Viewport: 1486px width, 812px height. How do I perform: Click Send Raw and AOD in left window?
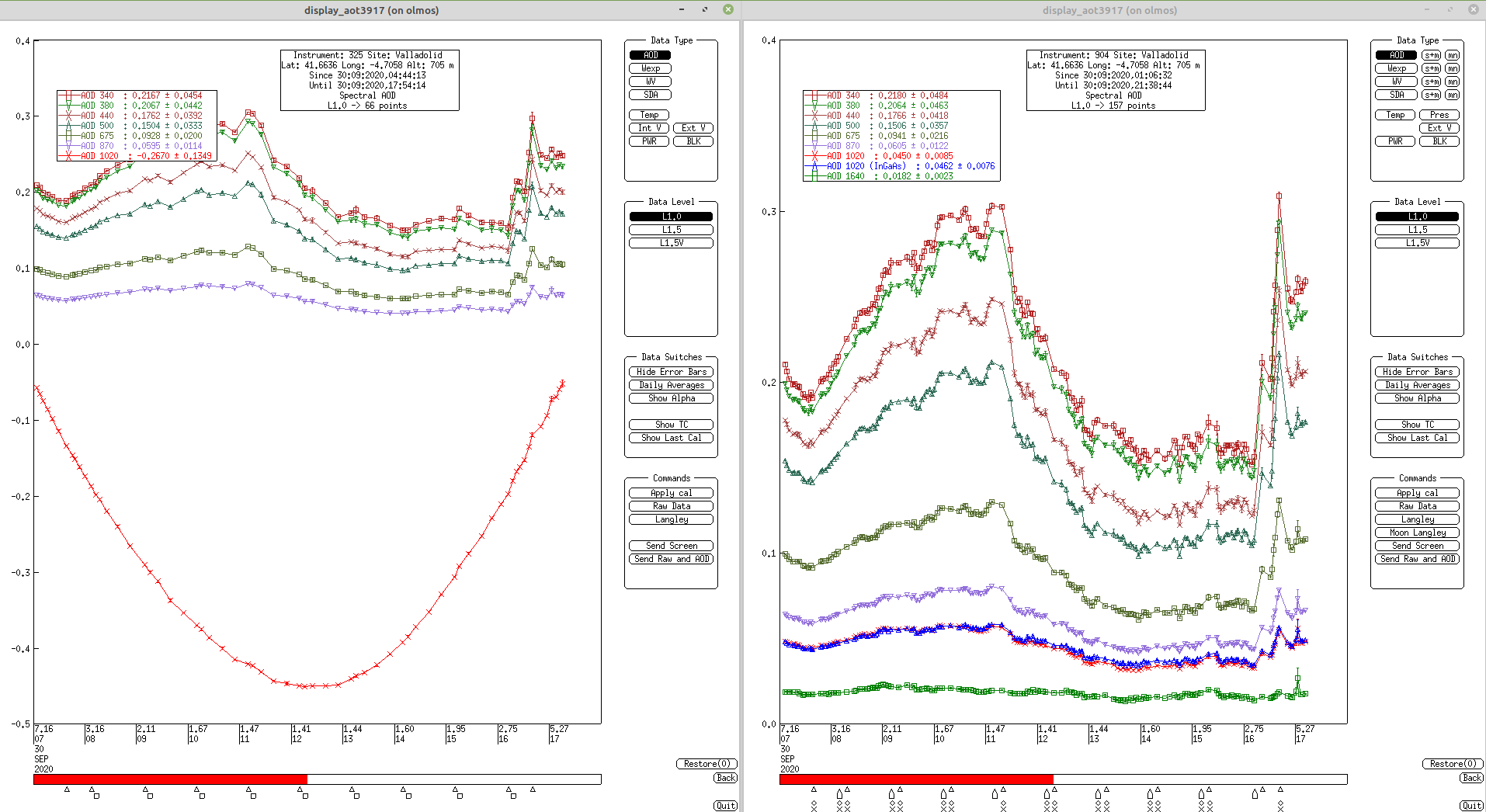[x=671, y=559]
